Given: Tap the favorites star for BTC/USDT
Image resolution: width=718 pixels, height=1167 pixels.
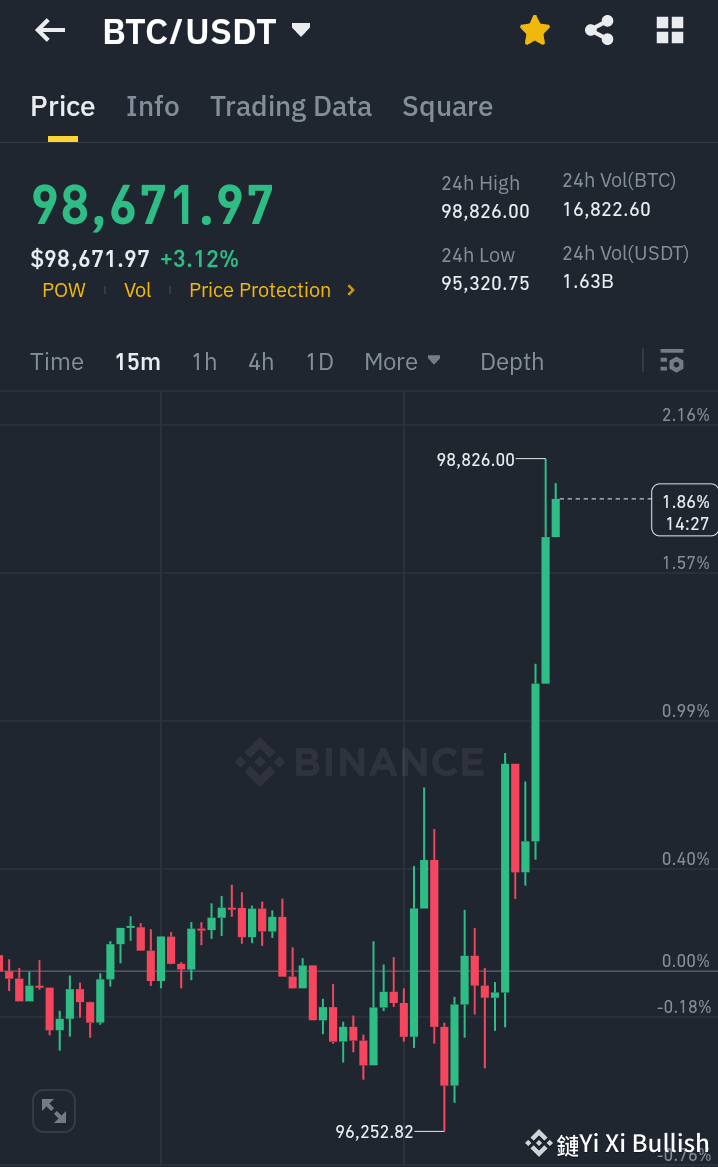Looking at the screenshot, I should (534, 30).
